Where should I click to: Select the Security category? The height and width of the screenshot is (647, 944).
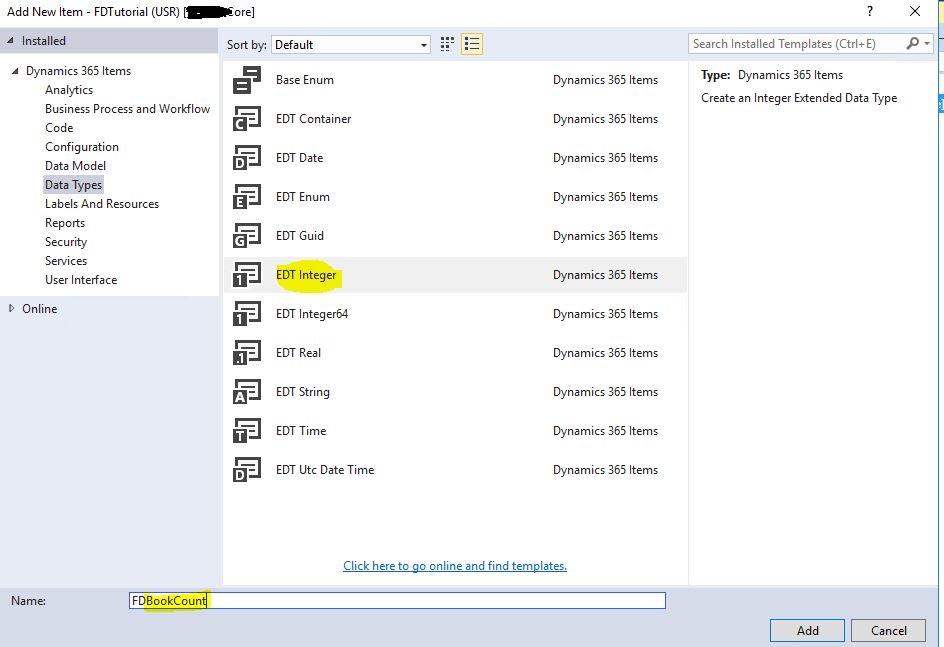66,242
